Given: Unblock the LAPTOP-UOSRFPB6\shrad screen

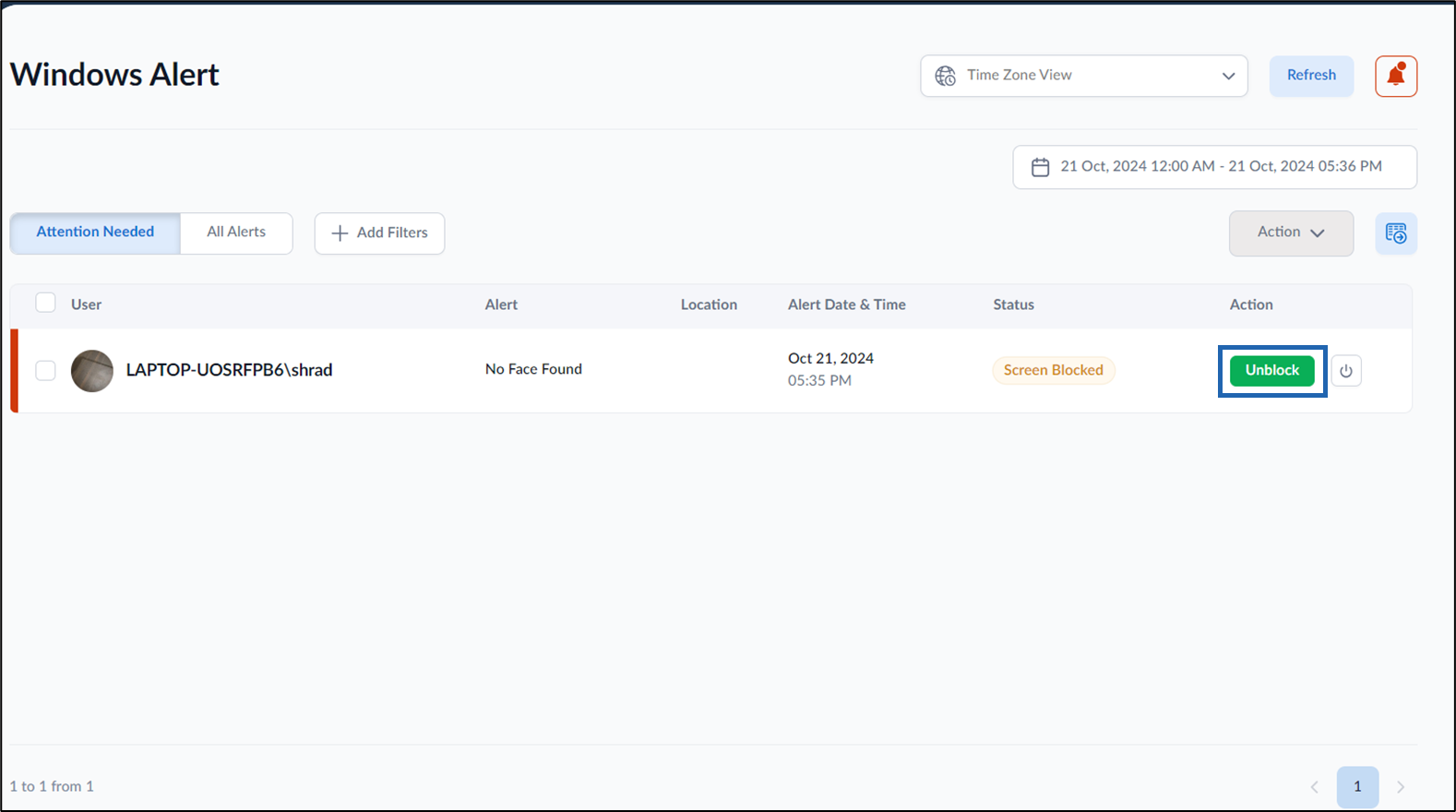Looking at the screenshot, I should [1272, 370].
